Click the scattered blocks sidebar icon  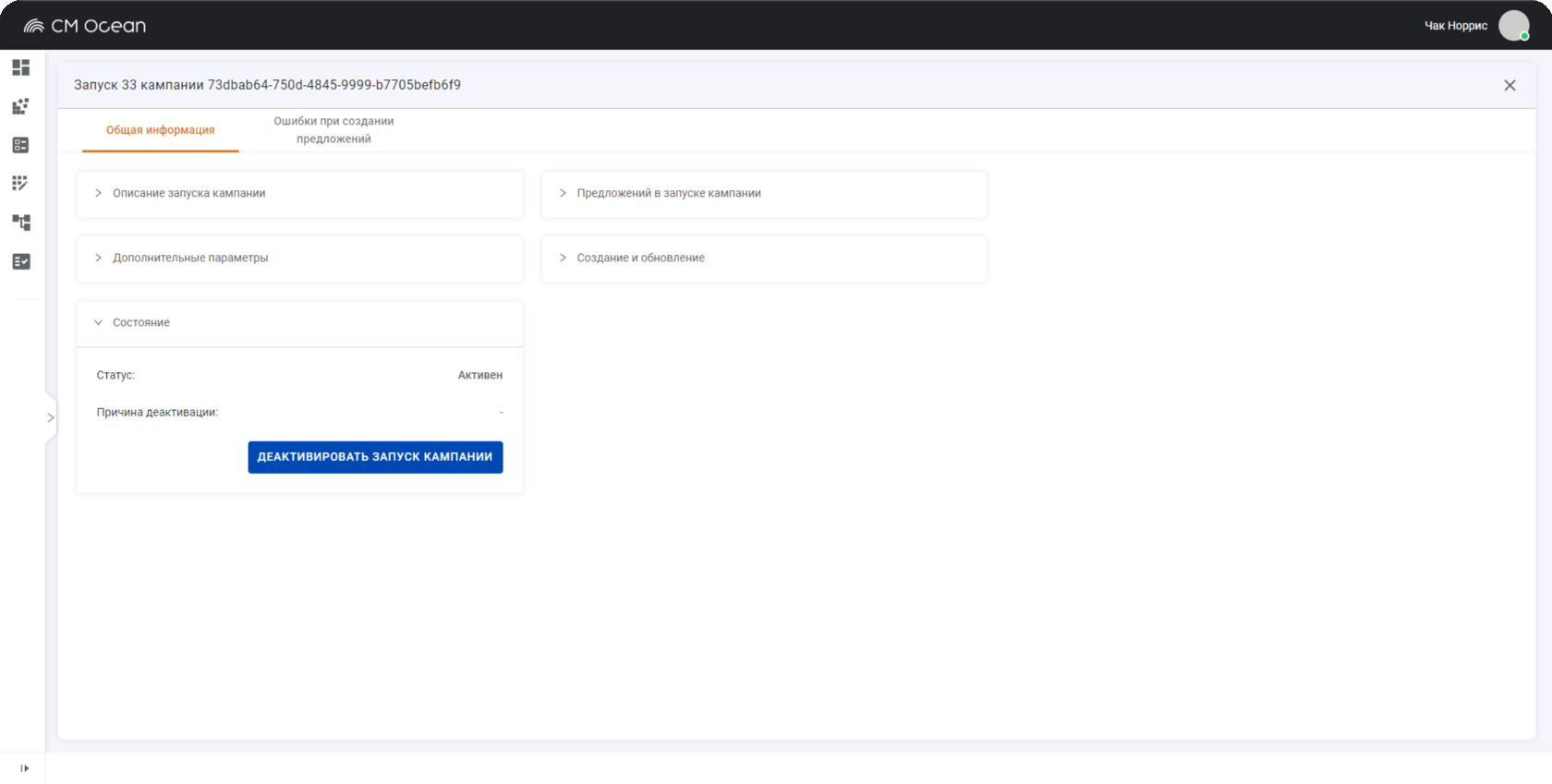[x=21, y=106]
